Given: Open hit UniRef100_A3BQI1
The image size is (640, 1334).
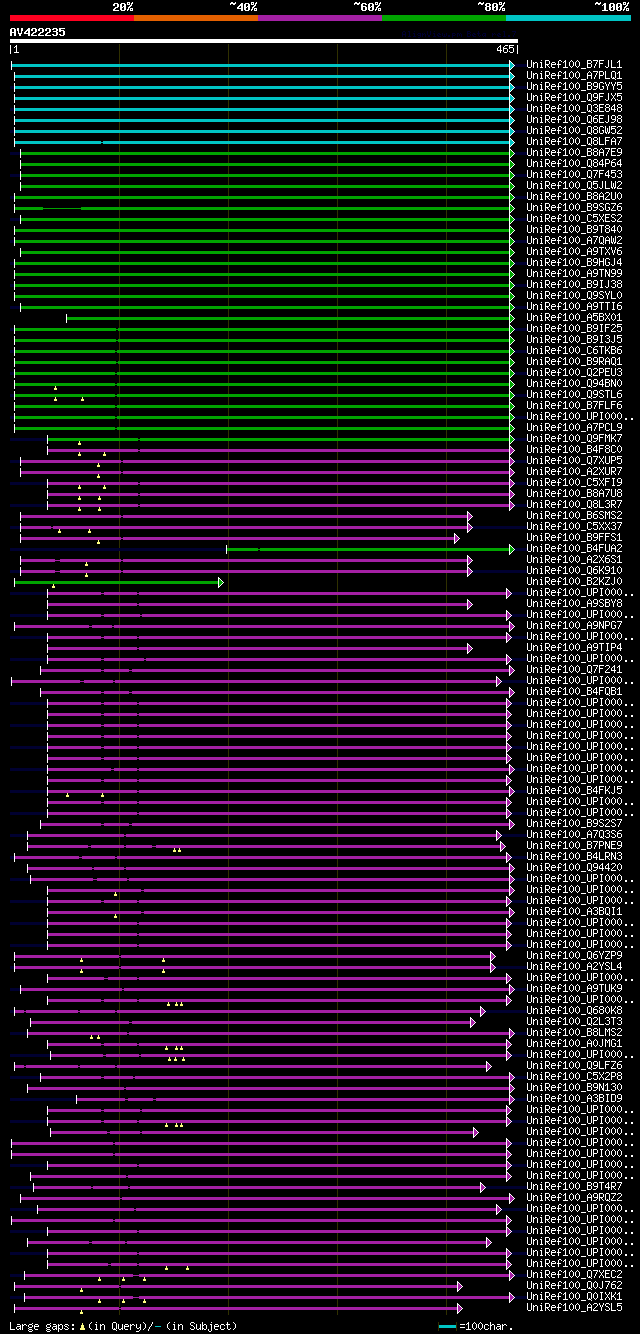Looking at the screenshot, I should [x=574, y=911].
